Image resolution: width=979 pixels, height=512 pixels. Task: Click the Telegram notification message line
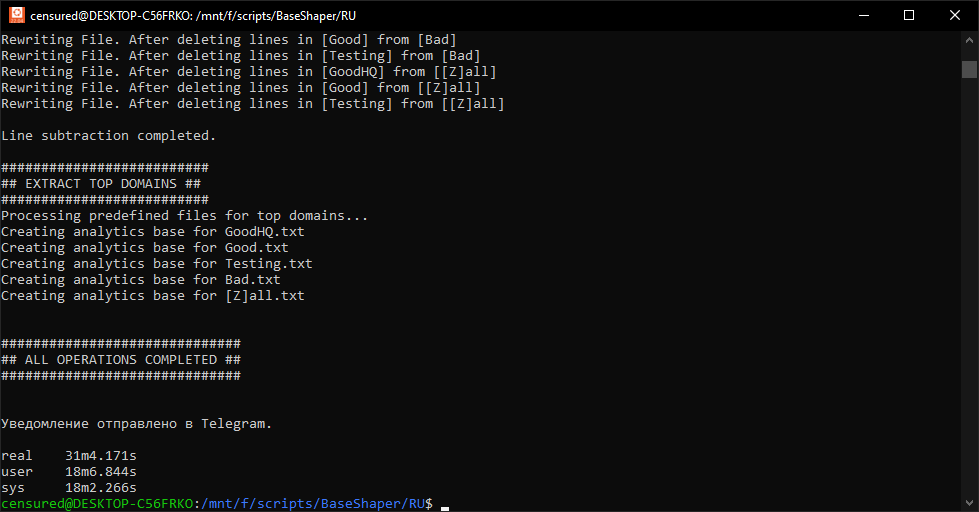(136, 424)
